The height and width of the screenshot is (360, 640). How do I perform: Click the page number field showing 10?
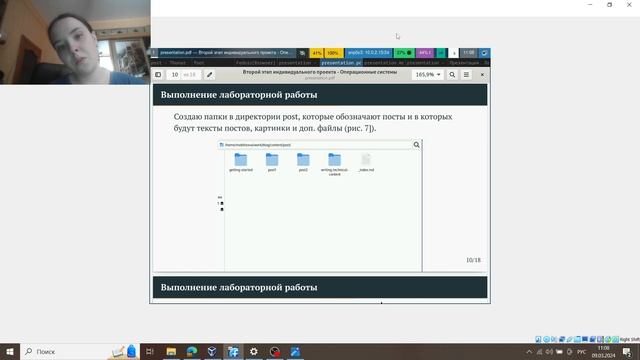pyautogui.click(x=175, y=75)
